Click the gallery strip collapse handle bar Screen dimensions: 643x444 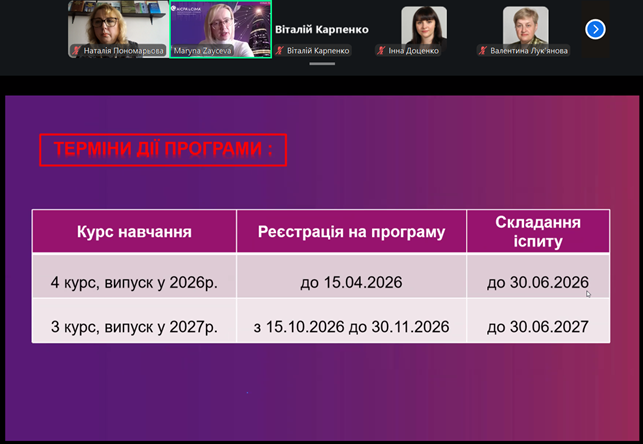(x=321, y=65)
